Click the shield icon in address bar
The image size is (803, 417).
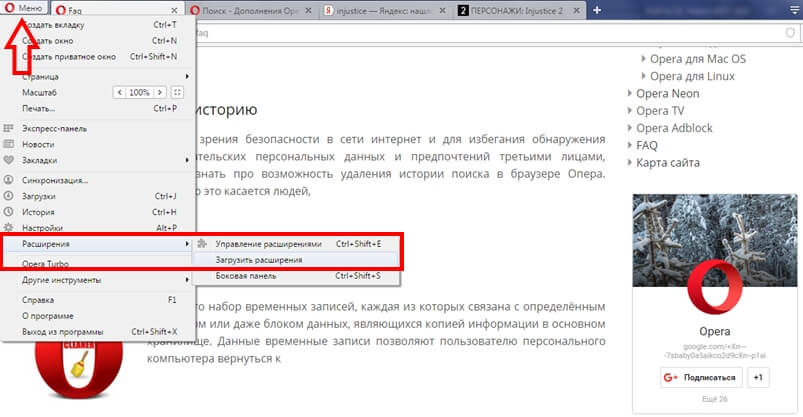[x=790, y=33]
